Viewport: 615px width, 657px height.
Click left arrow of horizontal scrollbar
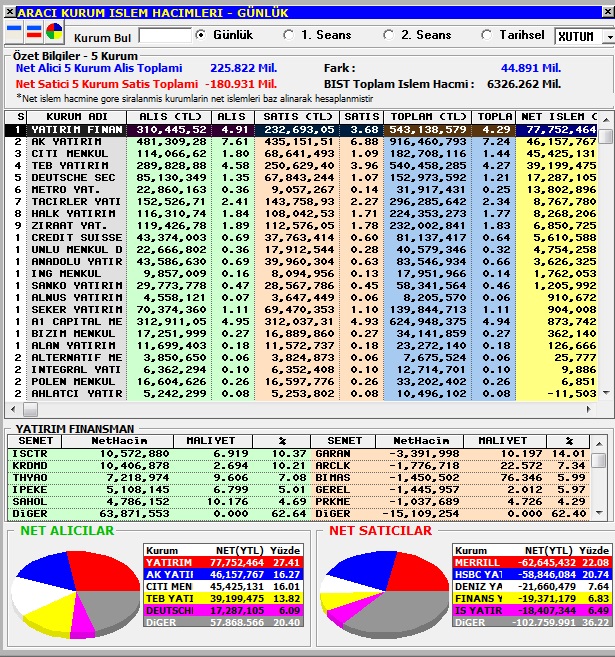[13, 409]
